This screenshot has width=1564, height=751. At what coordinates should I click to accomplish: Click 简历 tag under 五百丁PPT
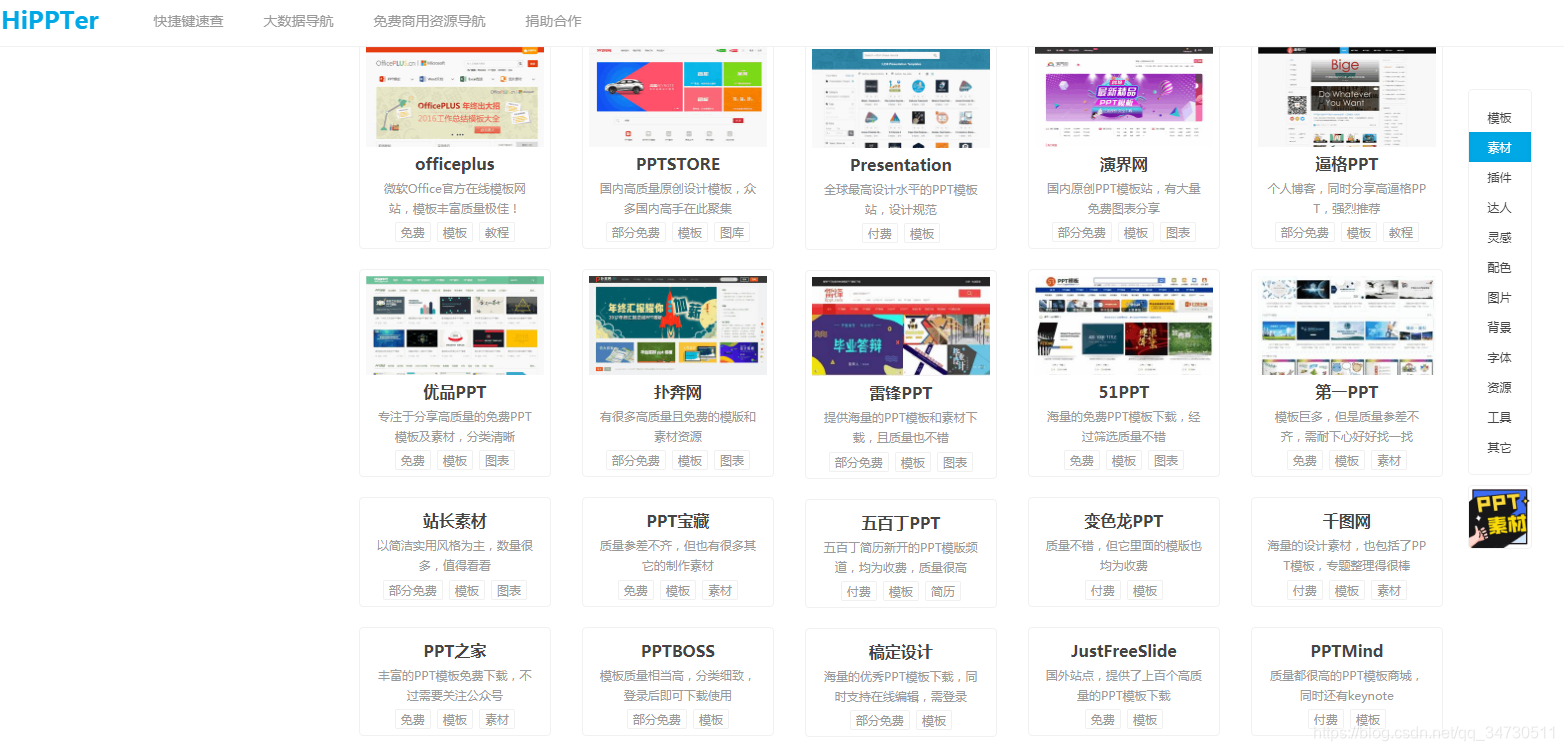pyautogui.click(x=943, y=591)
